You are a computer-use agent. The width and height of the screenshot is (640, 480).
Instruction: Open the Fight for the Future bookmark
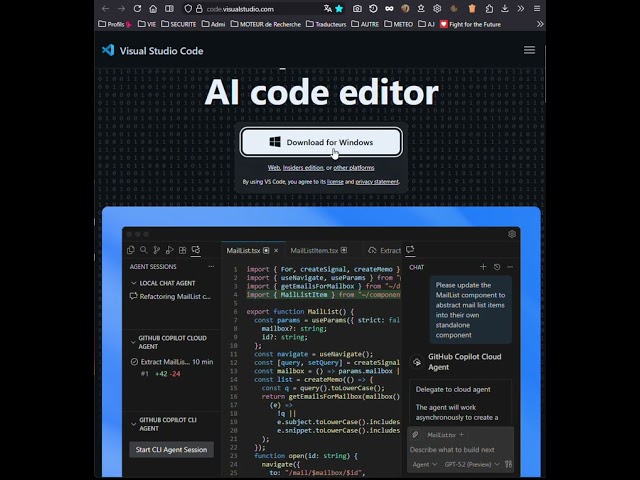coord(470,24)
